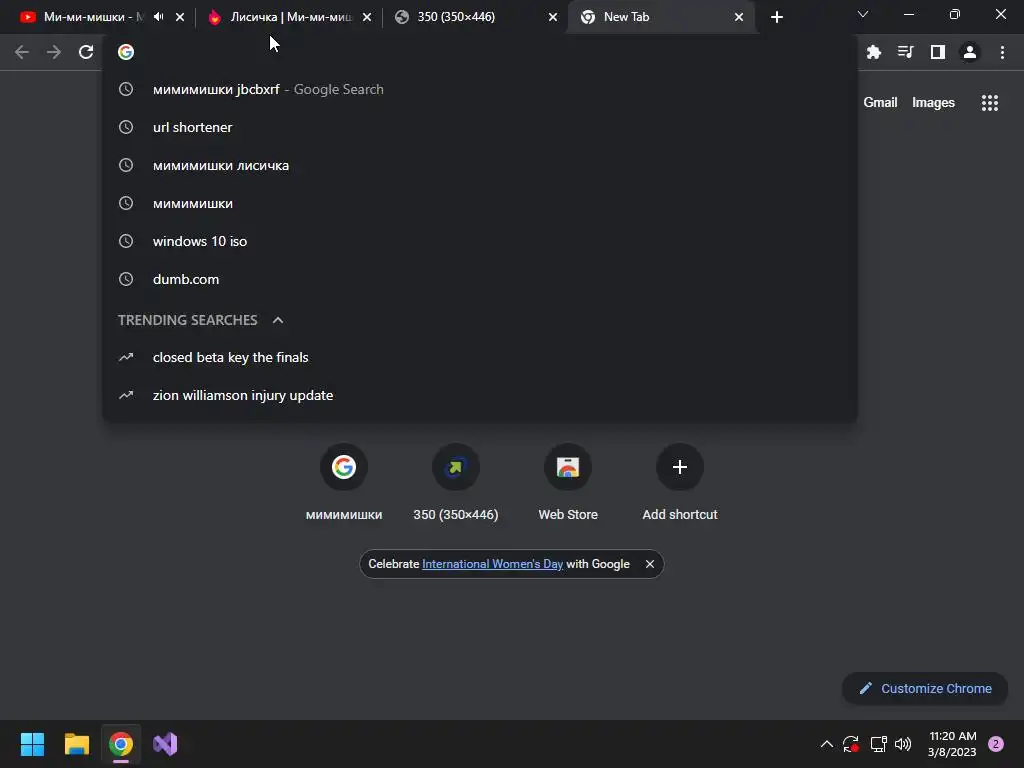1024x768 pixels.
Task: Show hidden system tray icons
Action: [826, 744]
